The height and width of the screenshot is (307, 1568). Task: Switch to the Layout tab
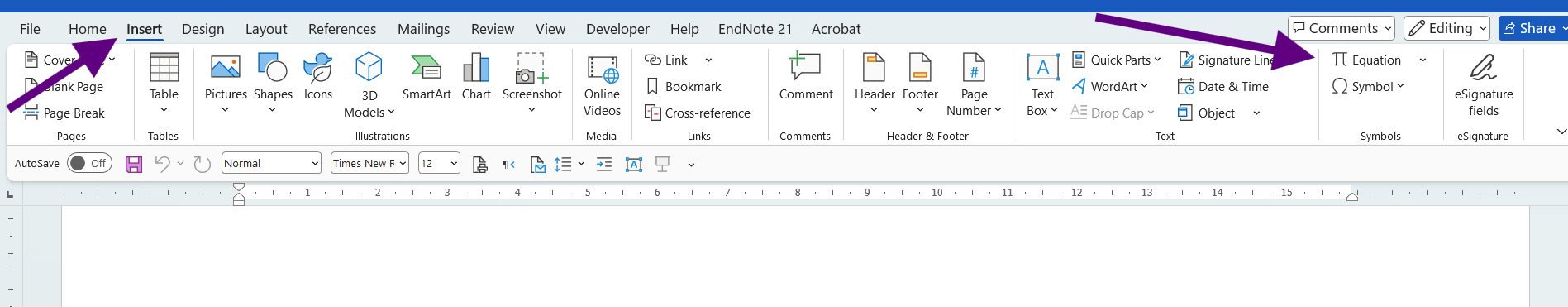[x=266, y=29]
